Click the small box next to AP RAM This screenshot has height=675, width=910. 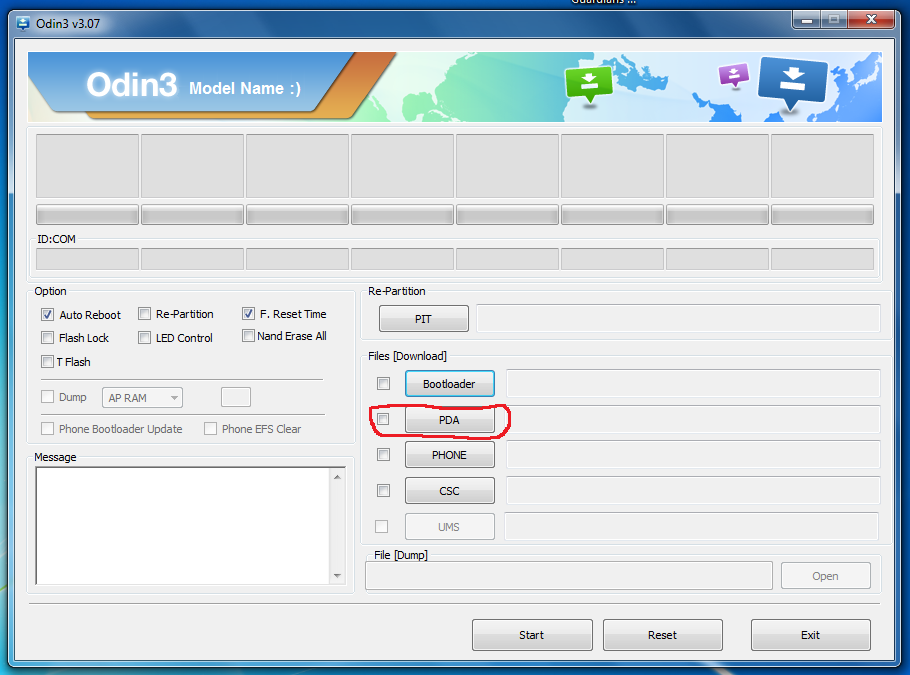[x=236, y=397]
